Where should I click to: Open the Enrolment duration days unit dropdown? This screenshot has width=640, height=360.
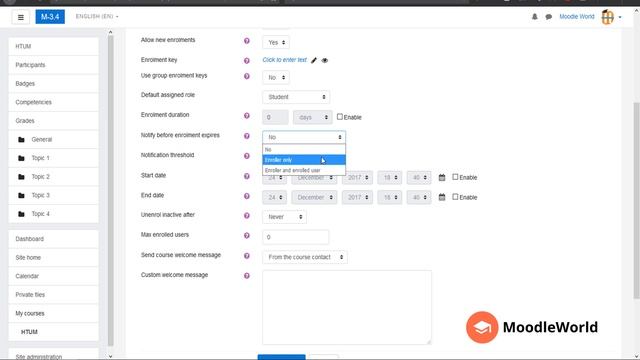click(x=313, y=117)
